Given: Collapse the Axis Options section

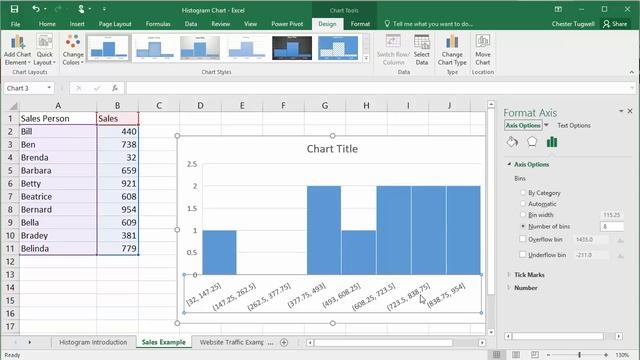Looking at the screenshot, I should click(509, 164).
